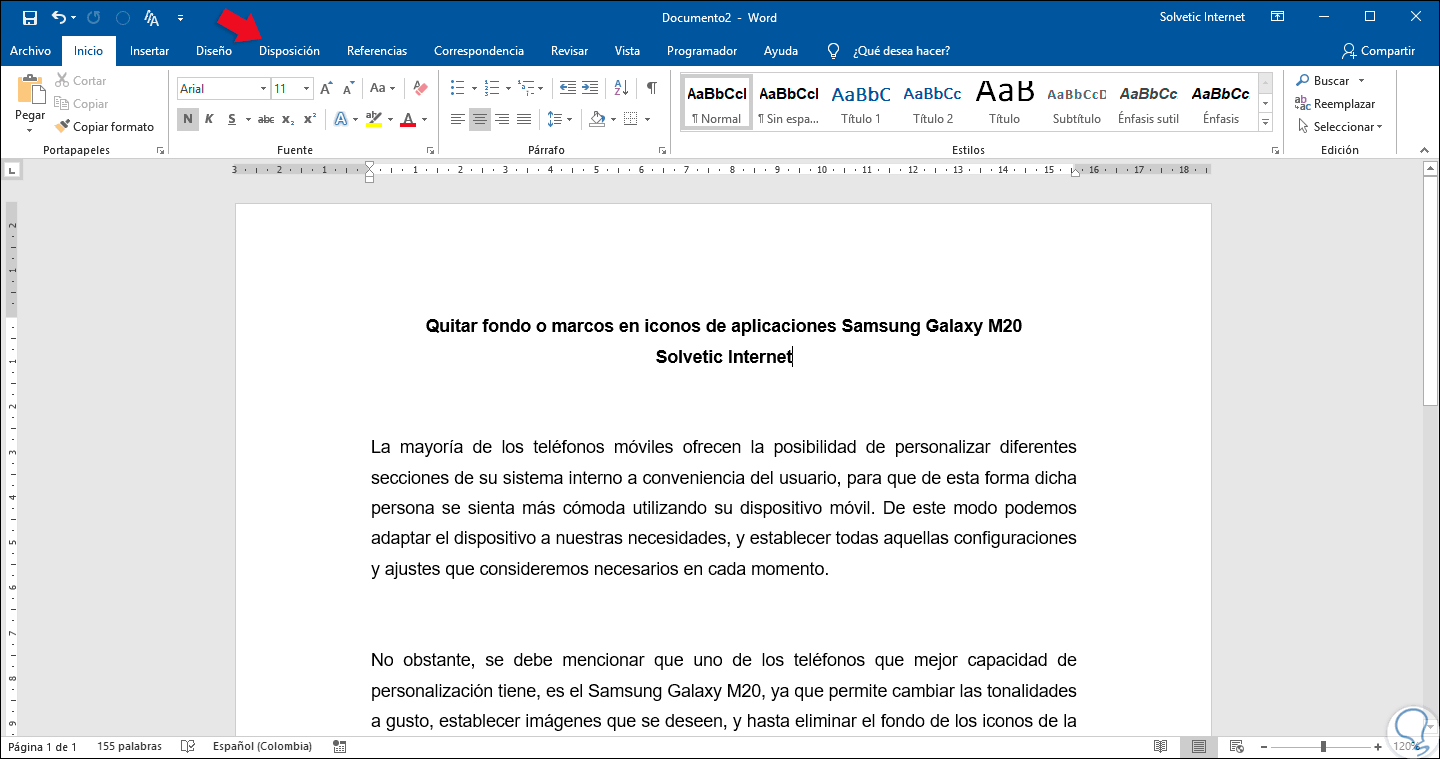Save the document from quick access toolbar

click(x=29, y=17)
